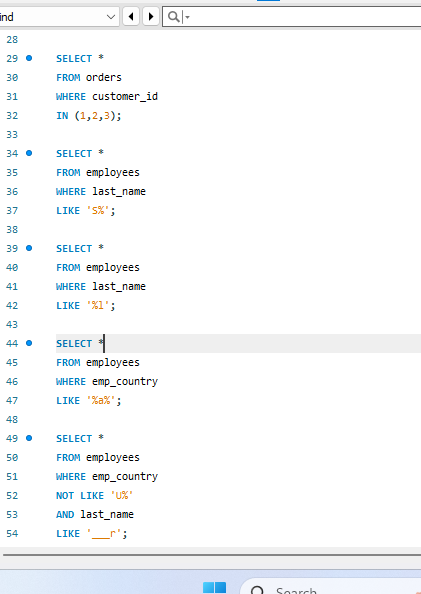Click 'FROM orders' on line 30

click(x=89, y=78)
